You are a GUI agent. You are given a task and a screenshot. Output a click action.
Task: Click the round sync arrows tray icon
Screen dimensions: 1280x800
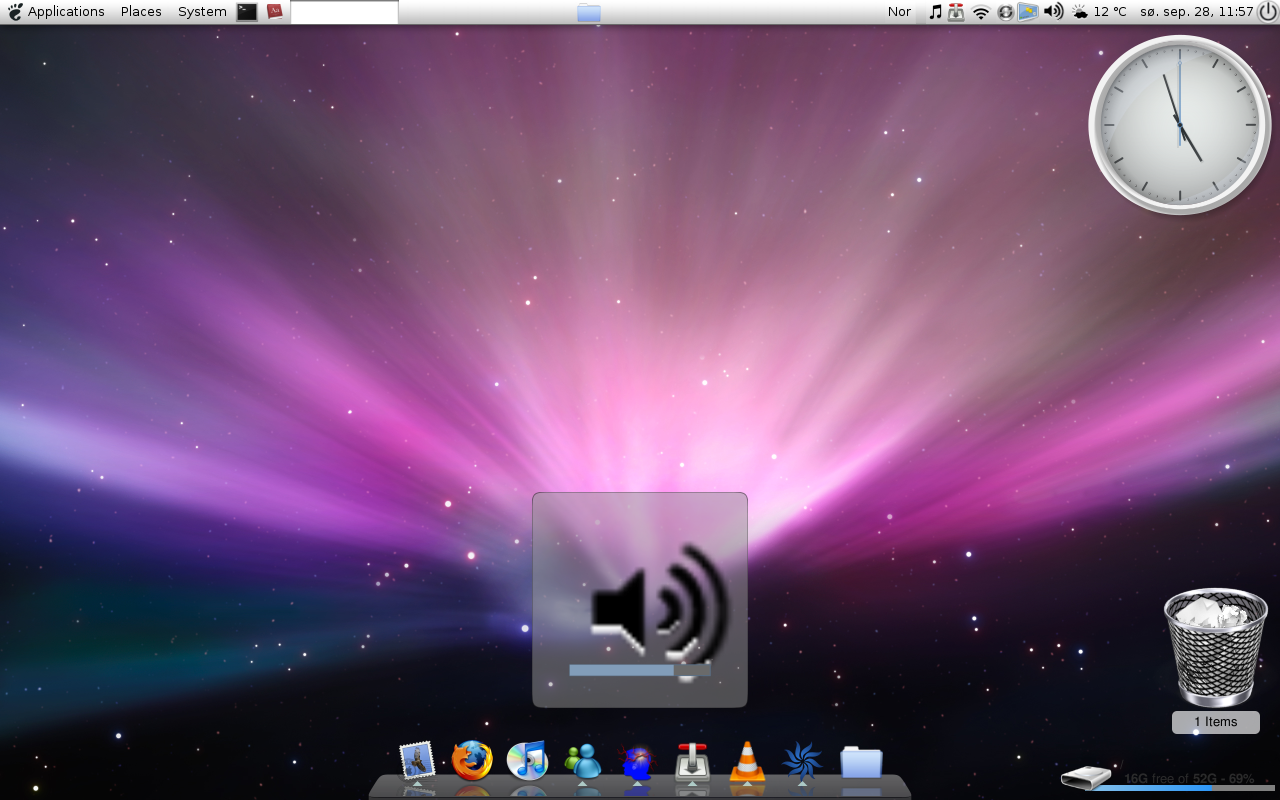[1006, 12]
